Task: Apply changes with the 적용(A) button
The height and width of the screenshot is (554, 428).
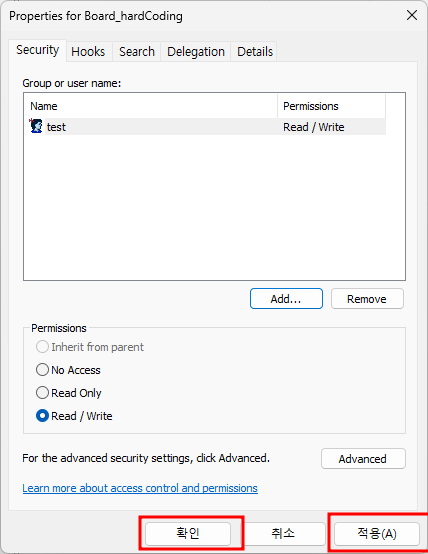Action: 377,533
